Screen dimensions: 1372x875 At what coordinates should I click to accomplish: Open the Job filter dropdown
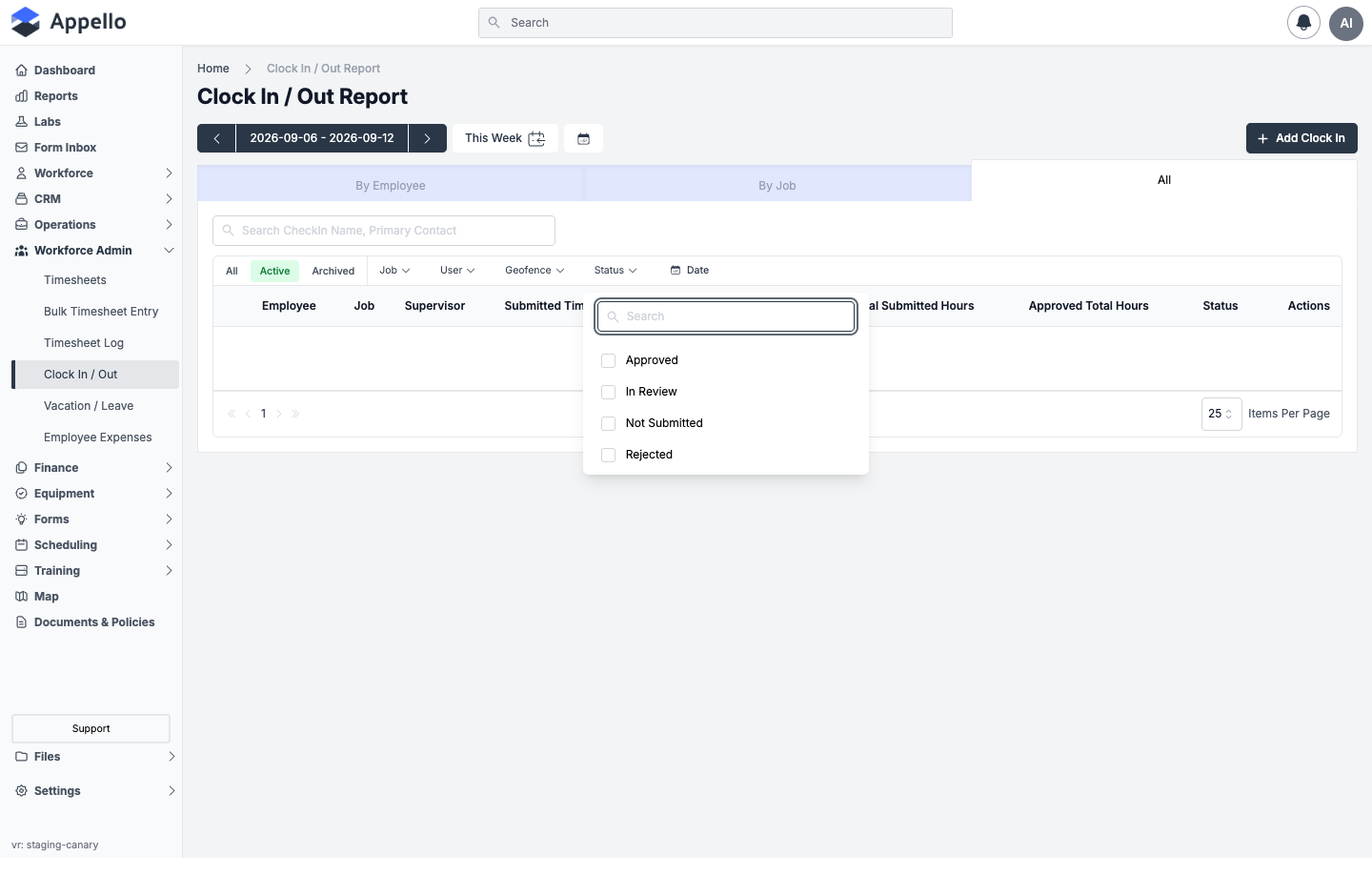click(394, 271)
